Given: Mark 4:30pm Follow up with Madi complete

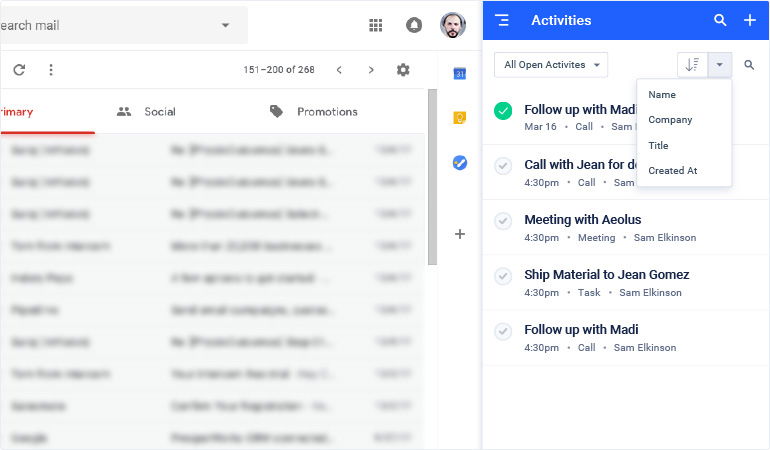Looking at the screenshot, I should (x=503, y=331).
